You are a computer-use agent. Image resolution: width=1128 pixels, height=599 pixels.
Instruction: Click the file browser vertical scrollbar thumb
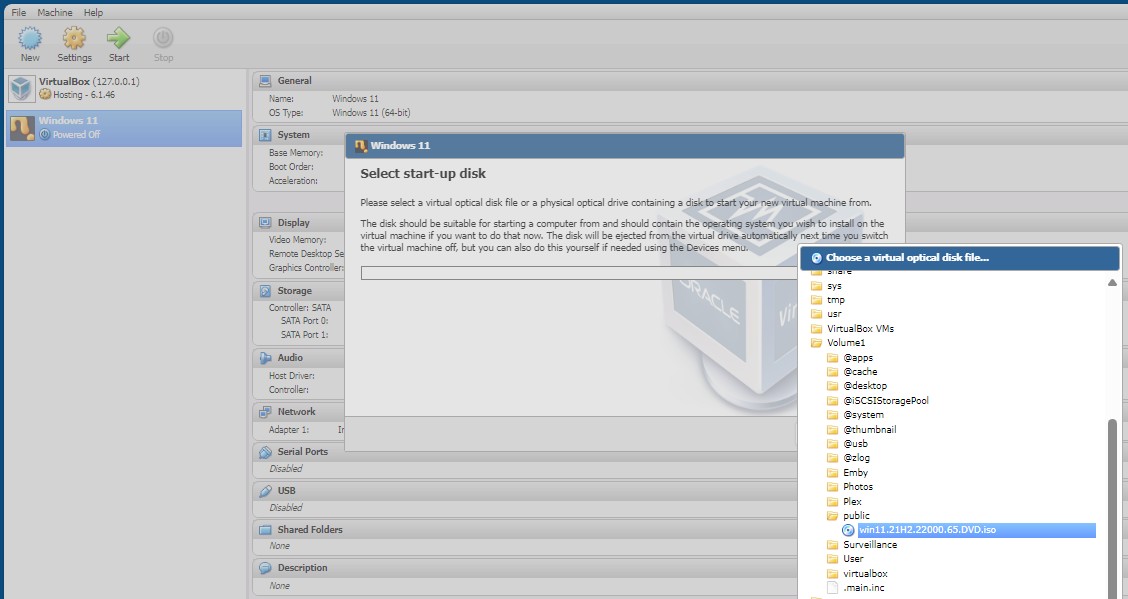click(1112, 508)
